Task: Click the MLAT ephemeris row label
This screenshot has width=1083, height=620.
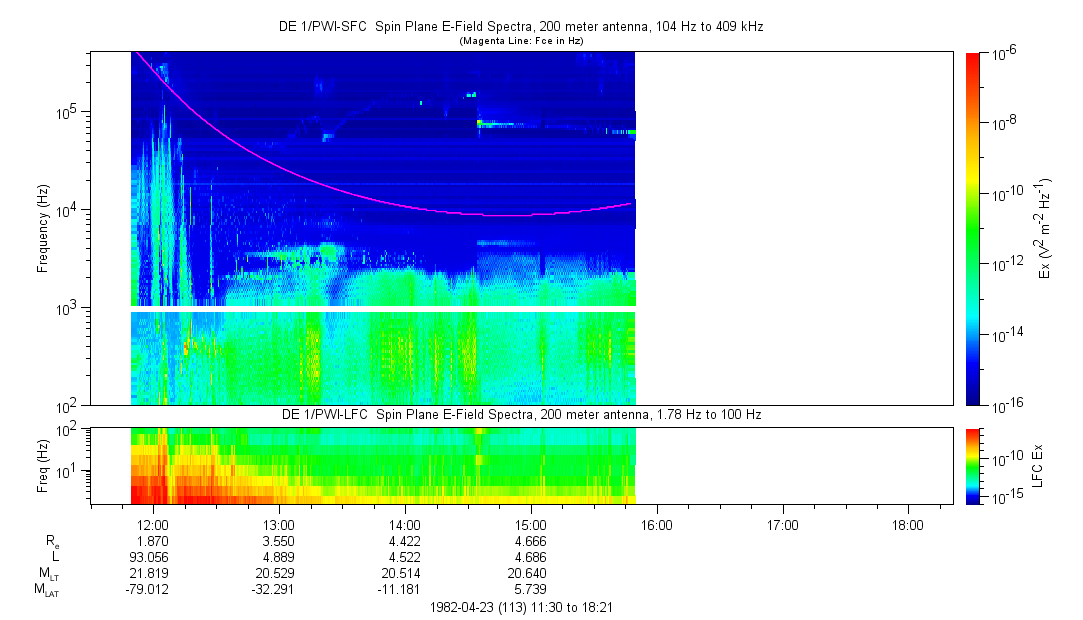Action: point(46,590)
